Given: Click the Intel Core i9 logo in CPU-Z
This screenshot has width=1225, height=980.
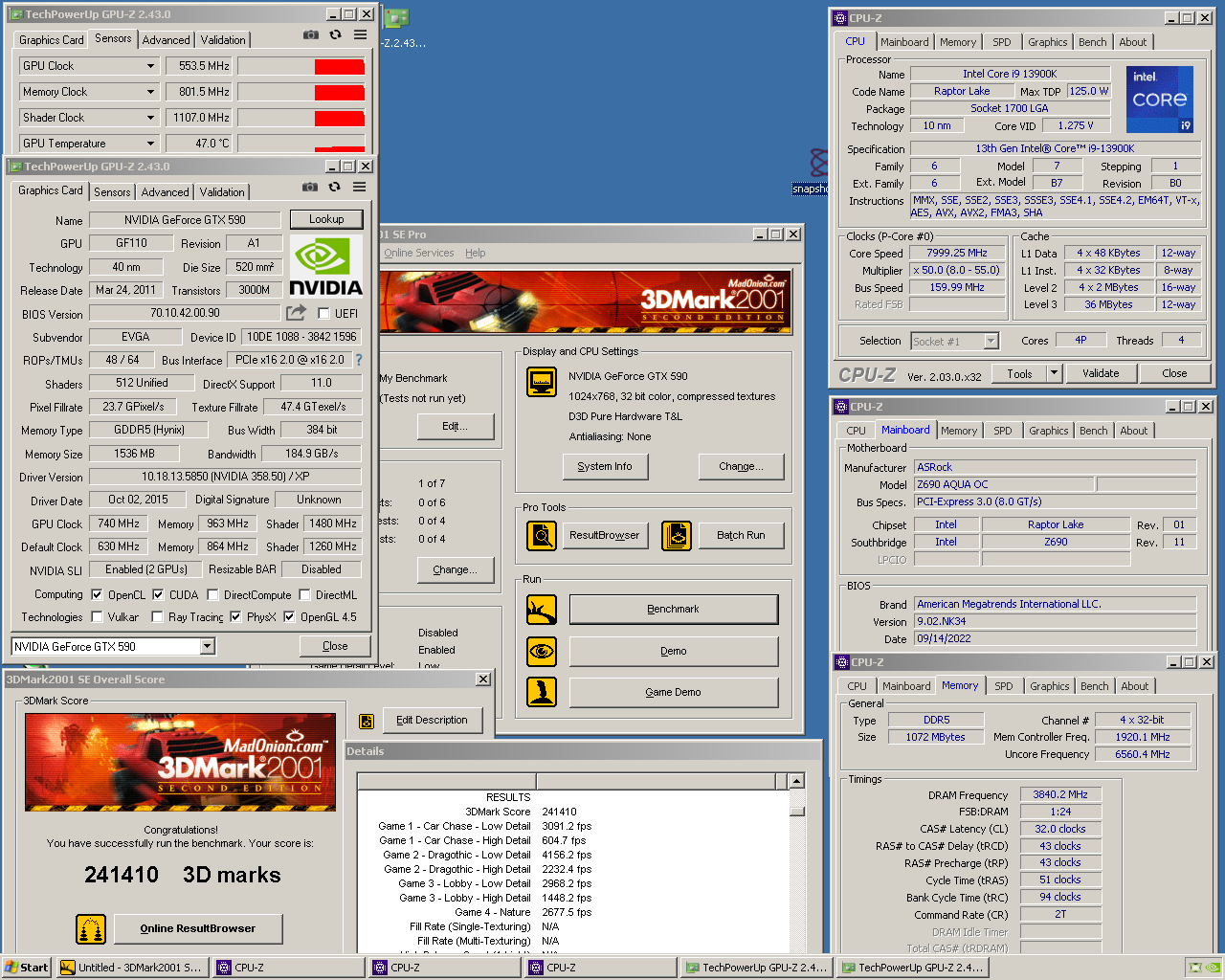Looking at the screenshot, I should click(x=1160, y=100).
